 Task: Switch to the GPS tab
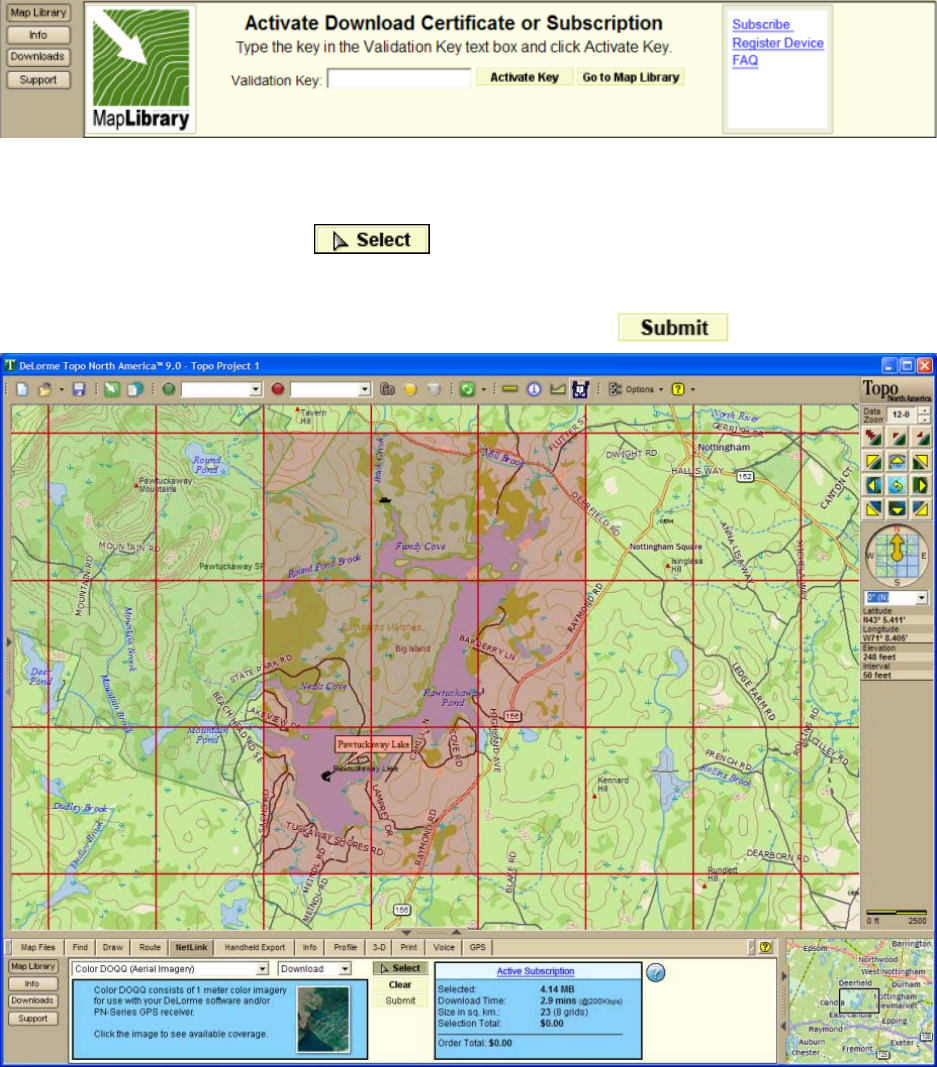point(478,947)
